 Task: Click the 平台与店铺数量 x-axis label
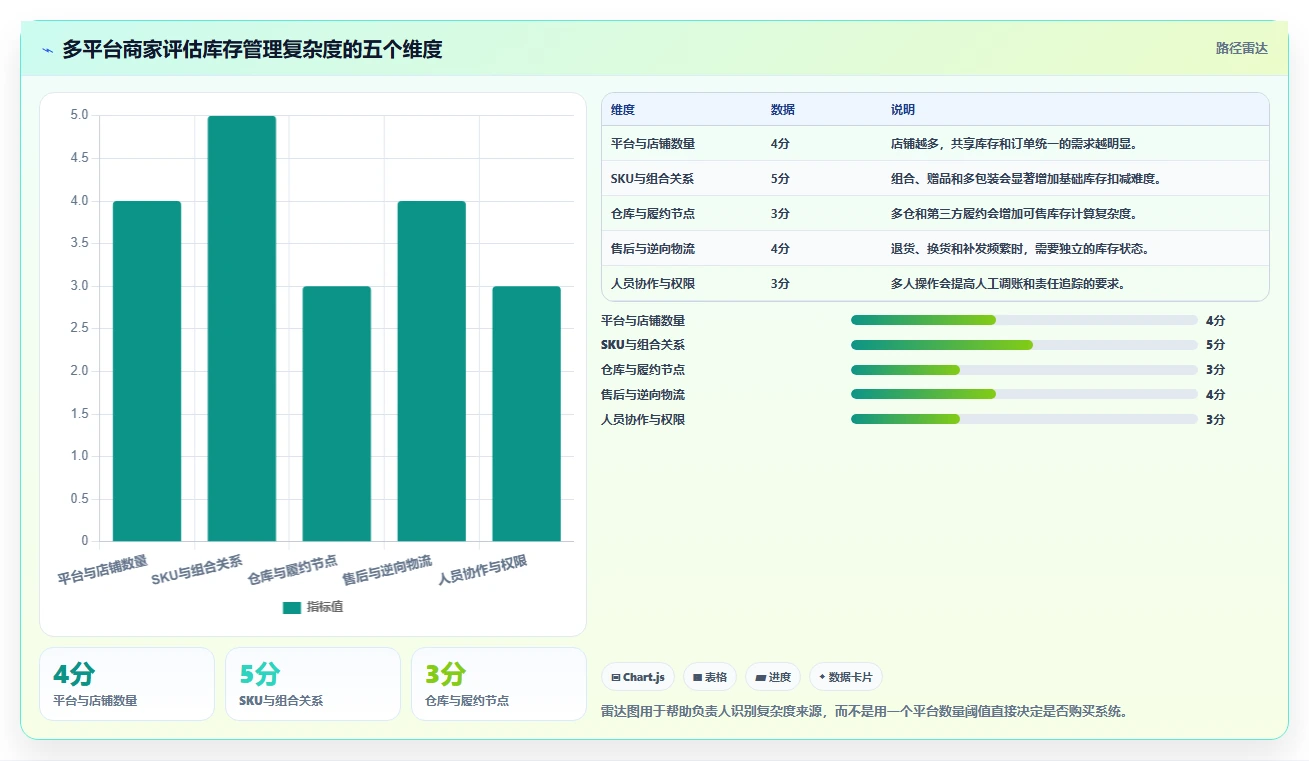102,569
